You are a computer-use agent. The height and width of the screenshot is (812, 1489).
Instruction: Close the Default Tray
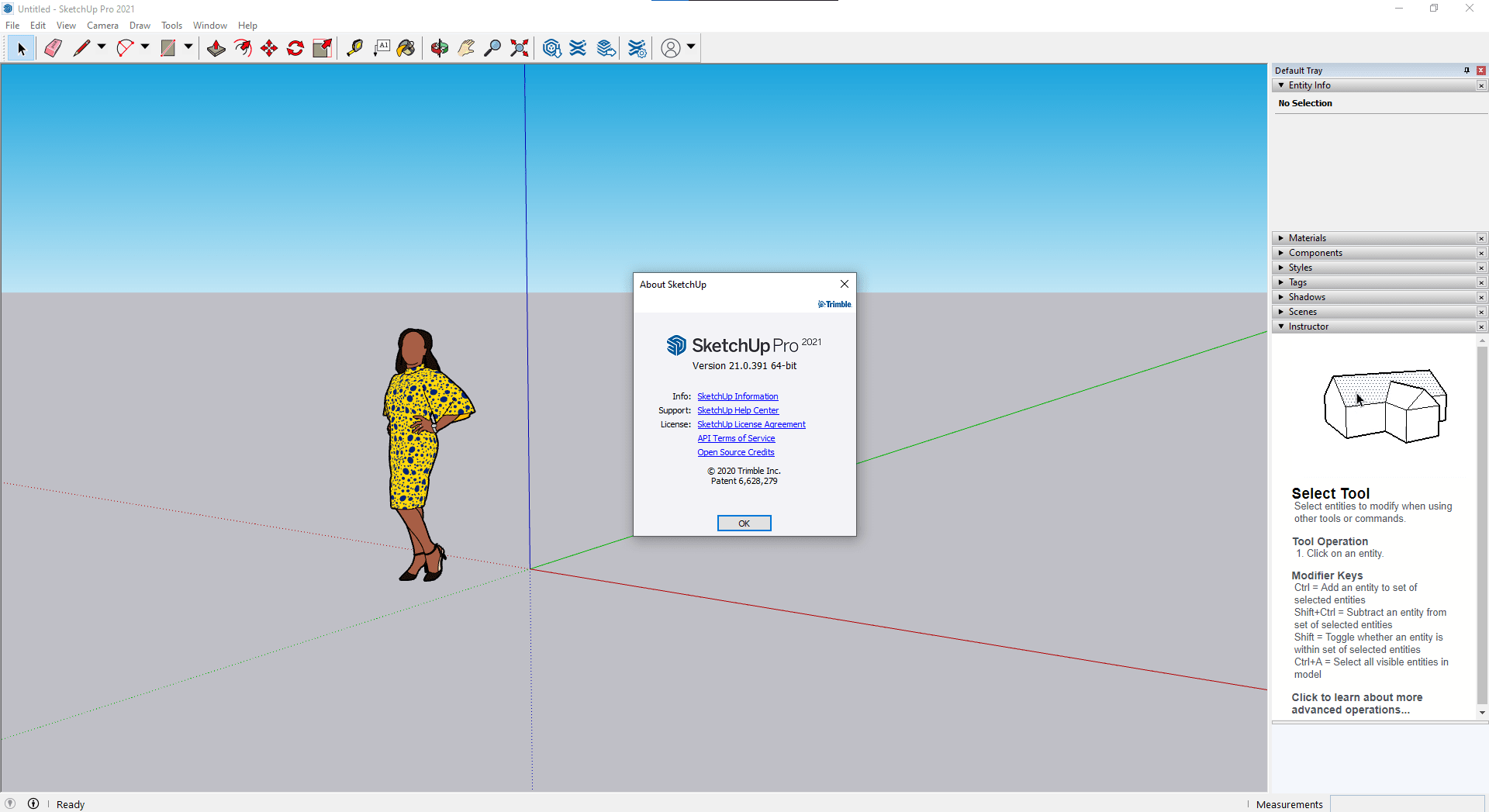coord(1481,71)
